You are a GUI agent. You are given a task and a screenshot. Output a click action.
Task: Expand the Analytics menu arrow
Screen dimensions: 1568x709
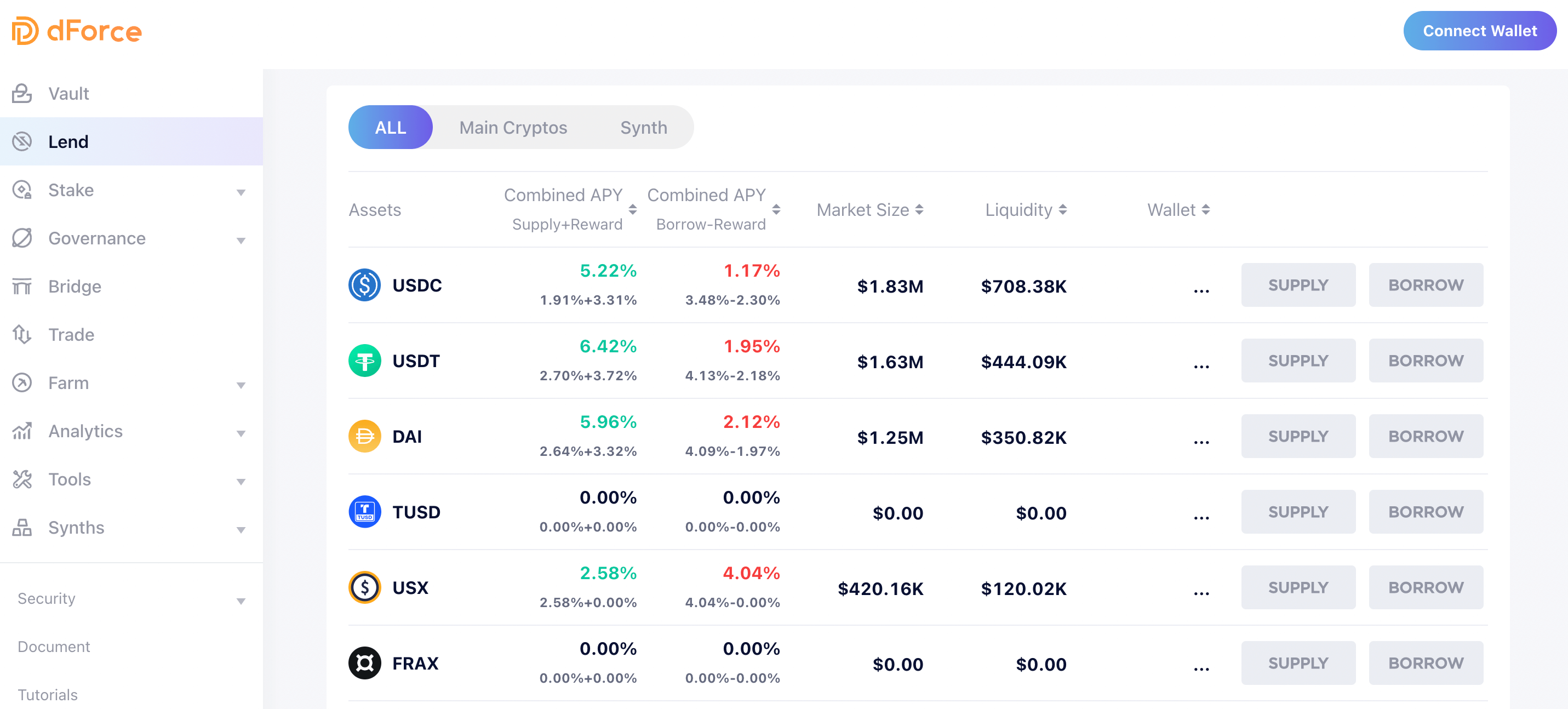tap(241, 433)
